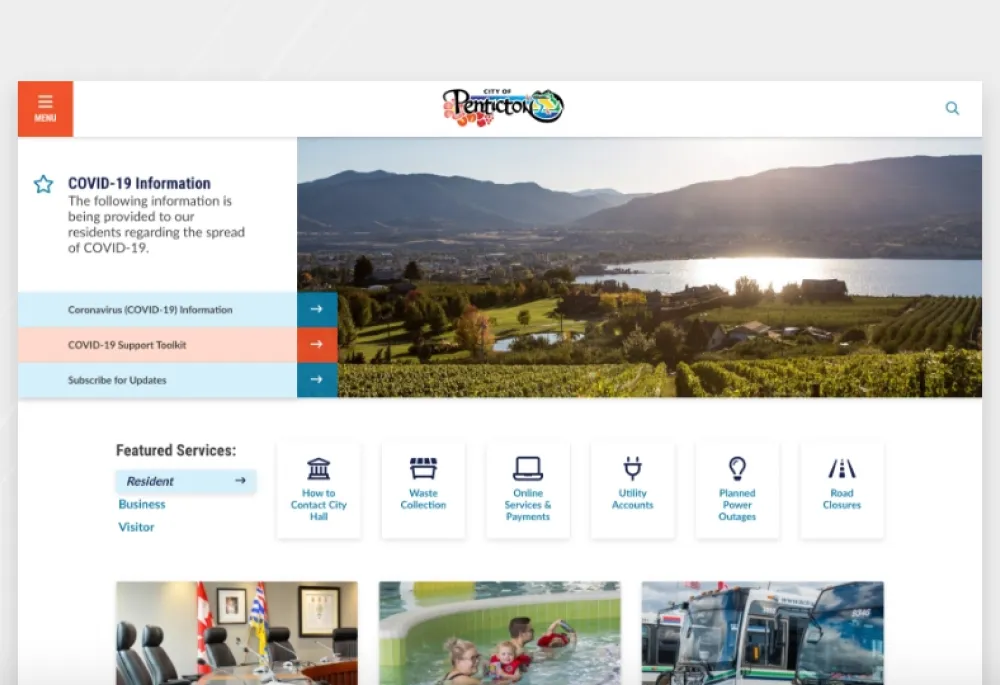
Task: Click the lightbulb Planned Power Outages icon
Action: tap(737, 469)
